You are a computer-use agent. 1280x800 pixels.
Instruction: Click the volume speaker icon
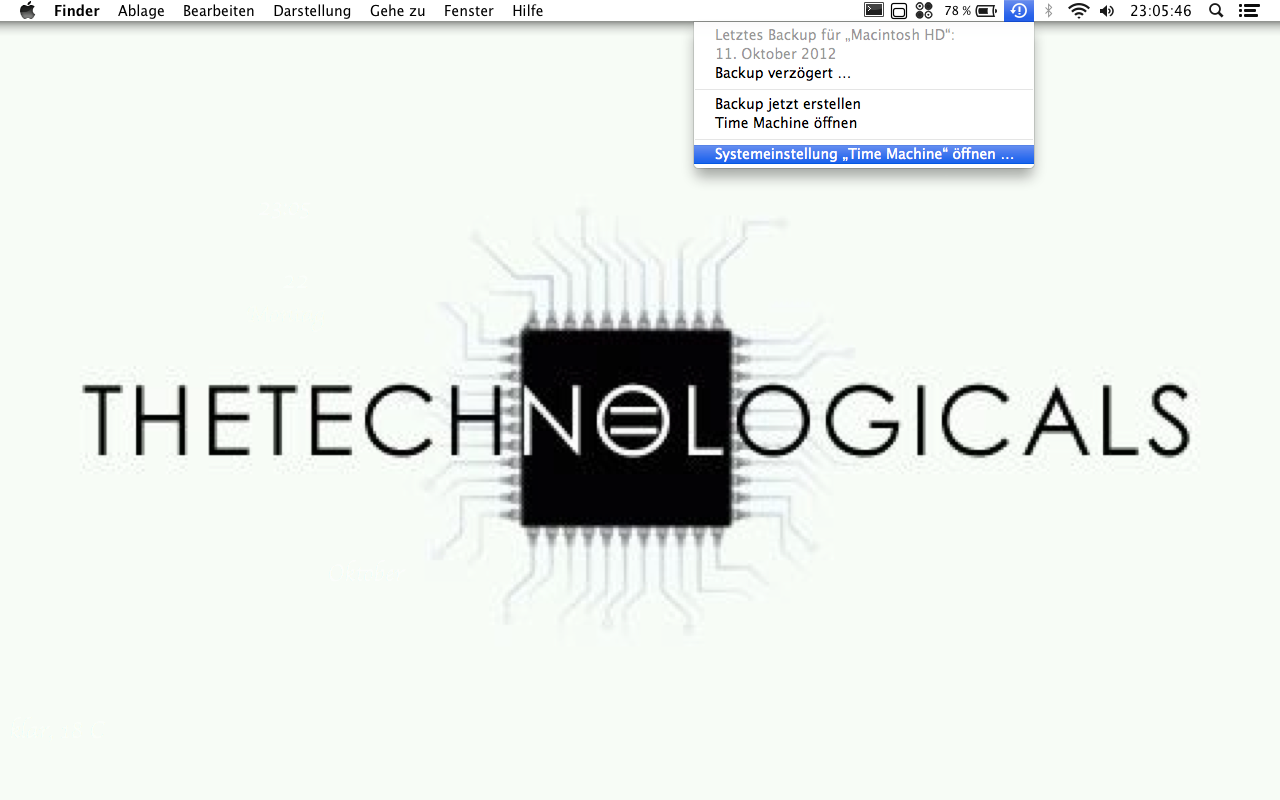(x=1107, y=11)
